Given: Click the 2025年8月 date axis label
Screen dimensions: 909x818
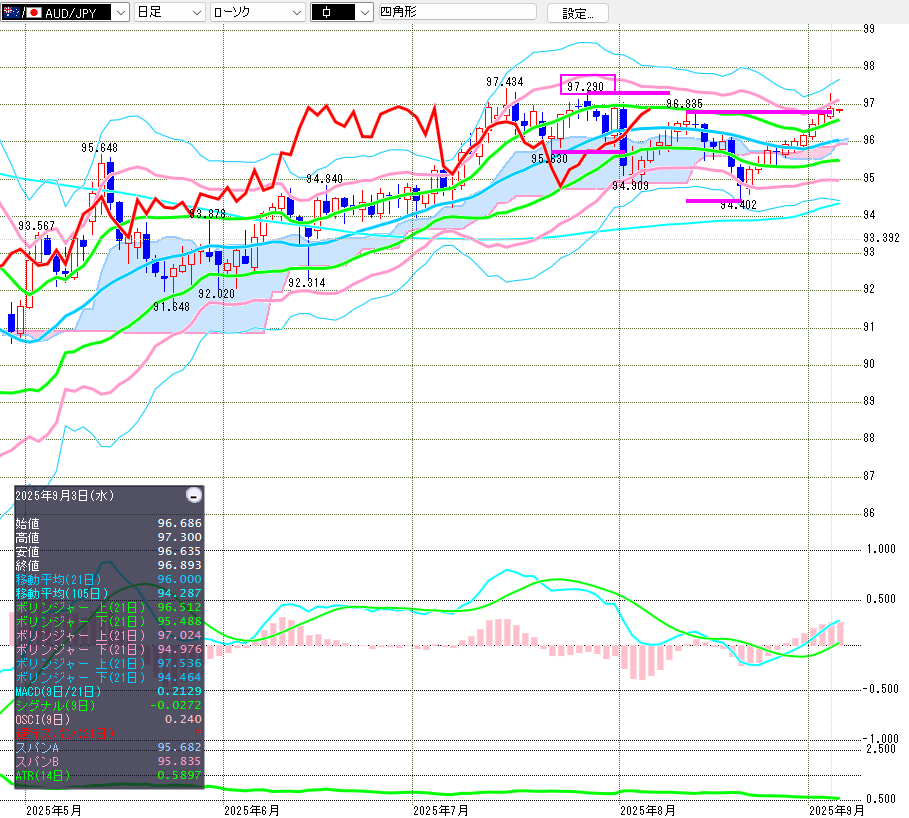Looking at the screenshot, I should (x=648, y=810).
